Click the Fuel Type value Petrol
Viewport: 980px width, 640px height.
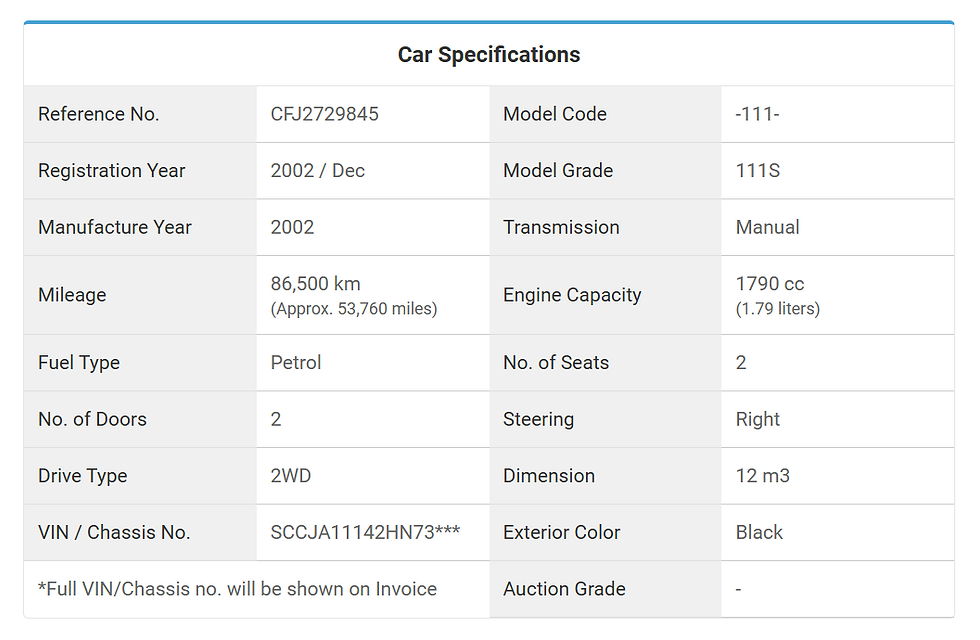click(x=296, y=362)
